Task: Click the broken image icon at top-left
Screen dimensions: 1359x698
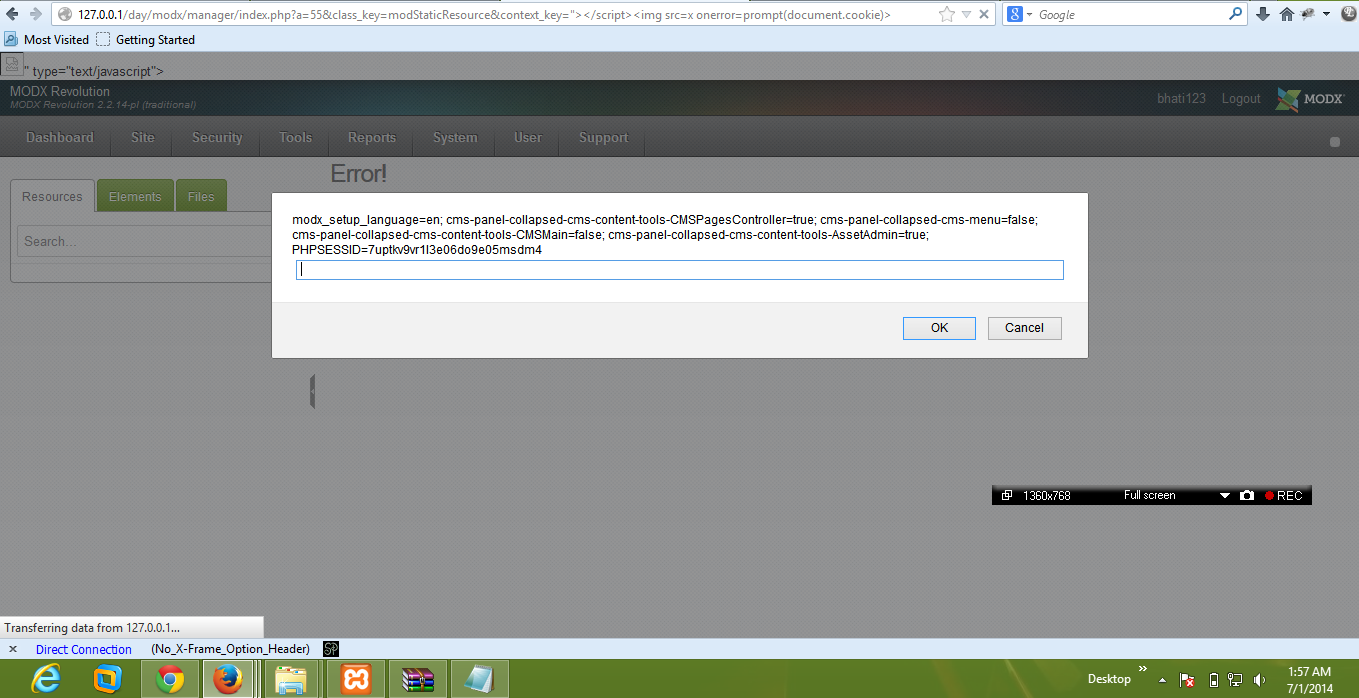Action: coord(12,64)
